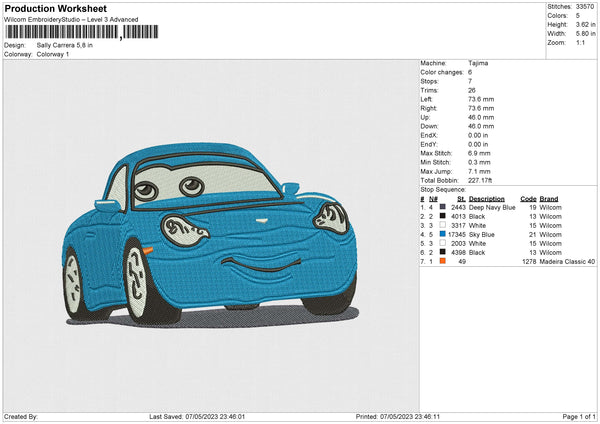The width and height of the screenshot is (600, 424).
Task: Click the Deep Navy Blue color swatch
Action: point(443,207)
